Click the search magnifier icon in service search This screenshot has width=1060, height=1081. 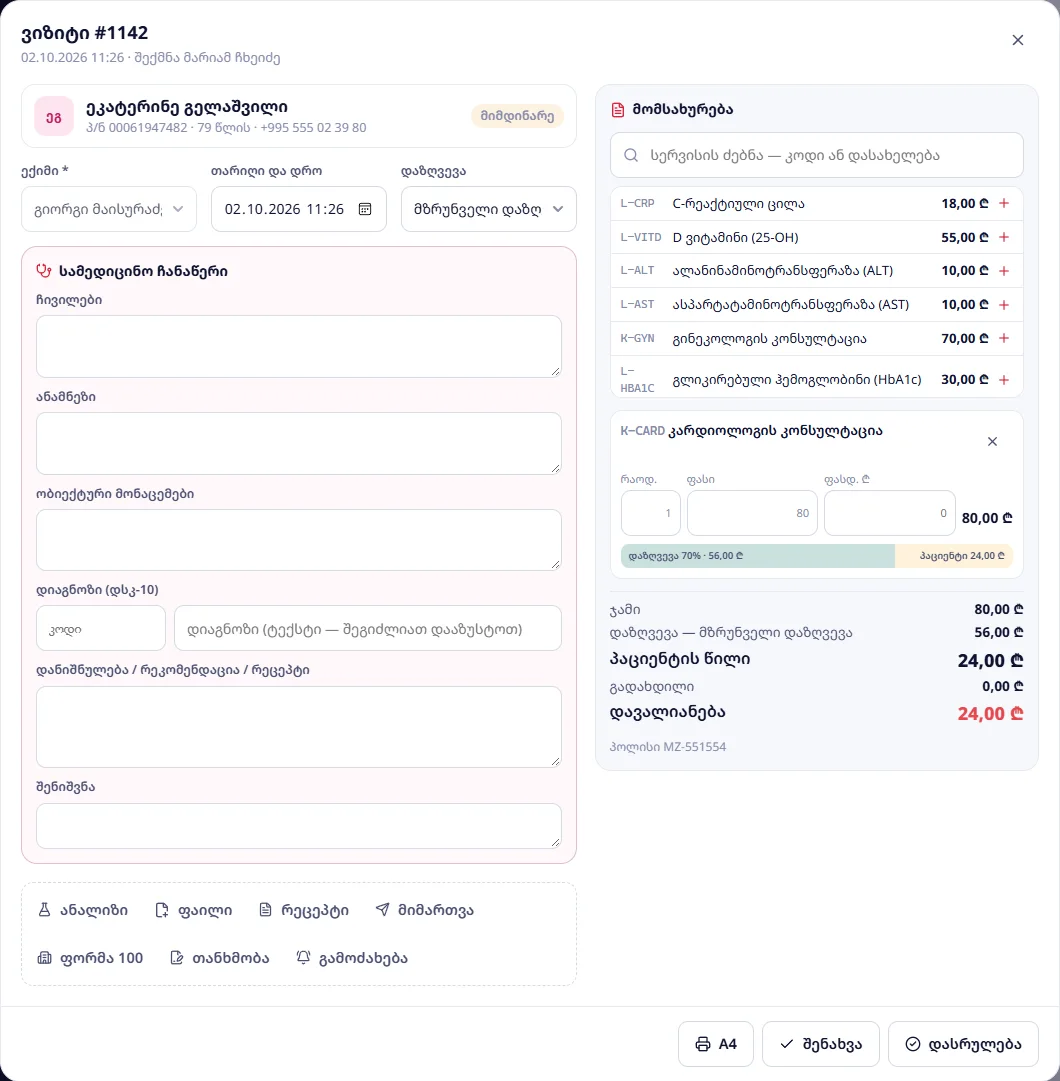631,155
